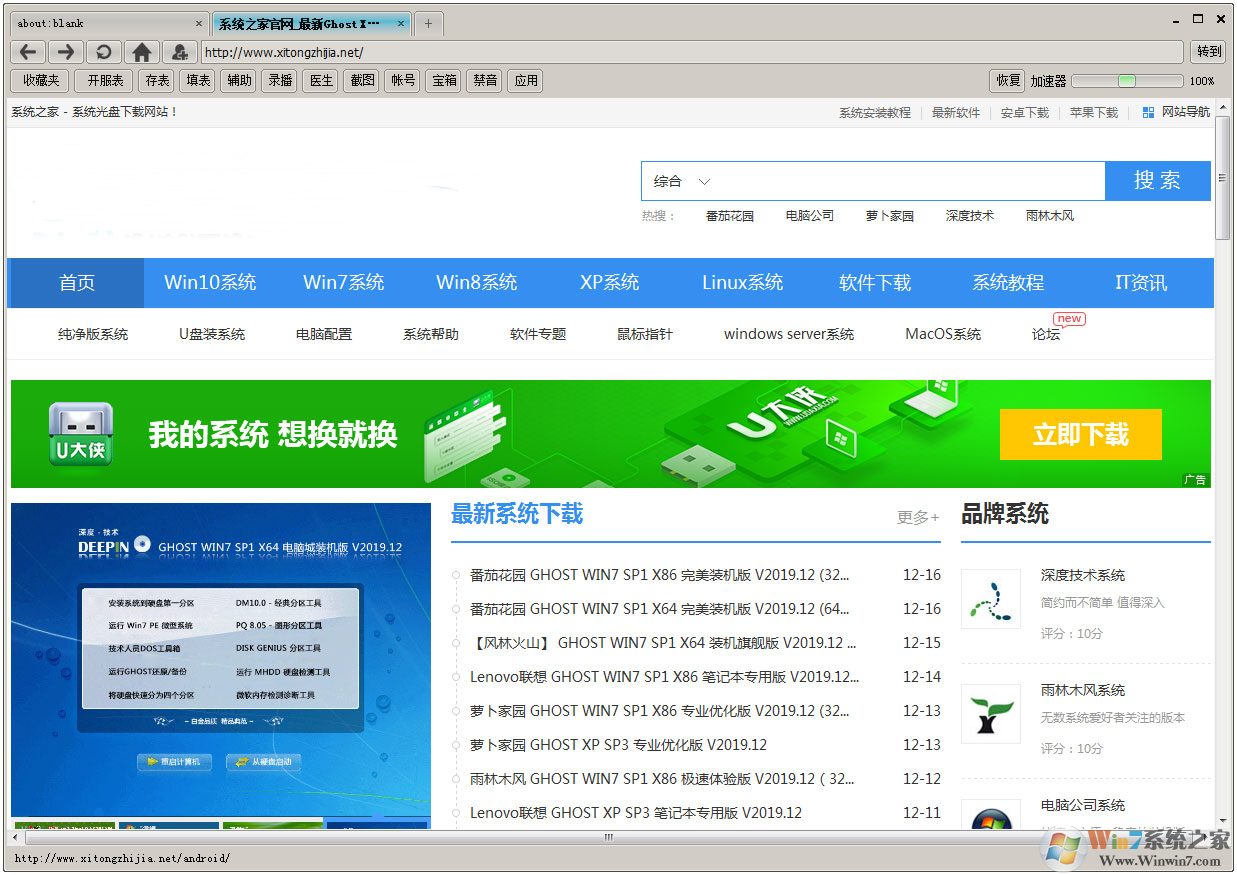Open the new-tab plus button

[428, 21]
